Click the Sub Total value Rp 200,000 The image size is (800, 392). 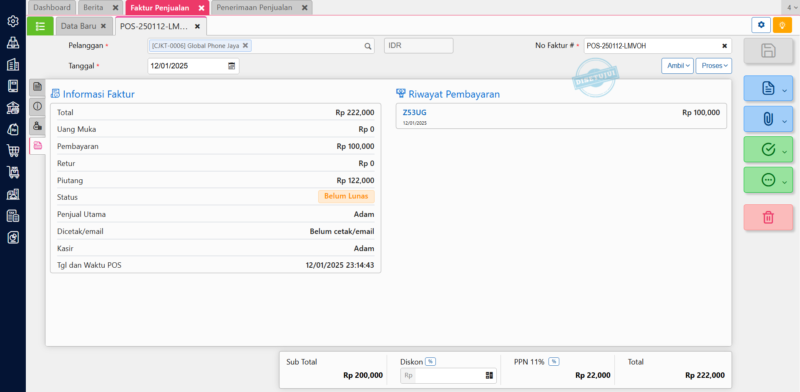pyautogui.click(x=363, y=375)
